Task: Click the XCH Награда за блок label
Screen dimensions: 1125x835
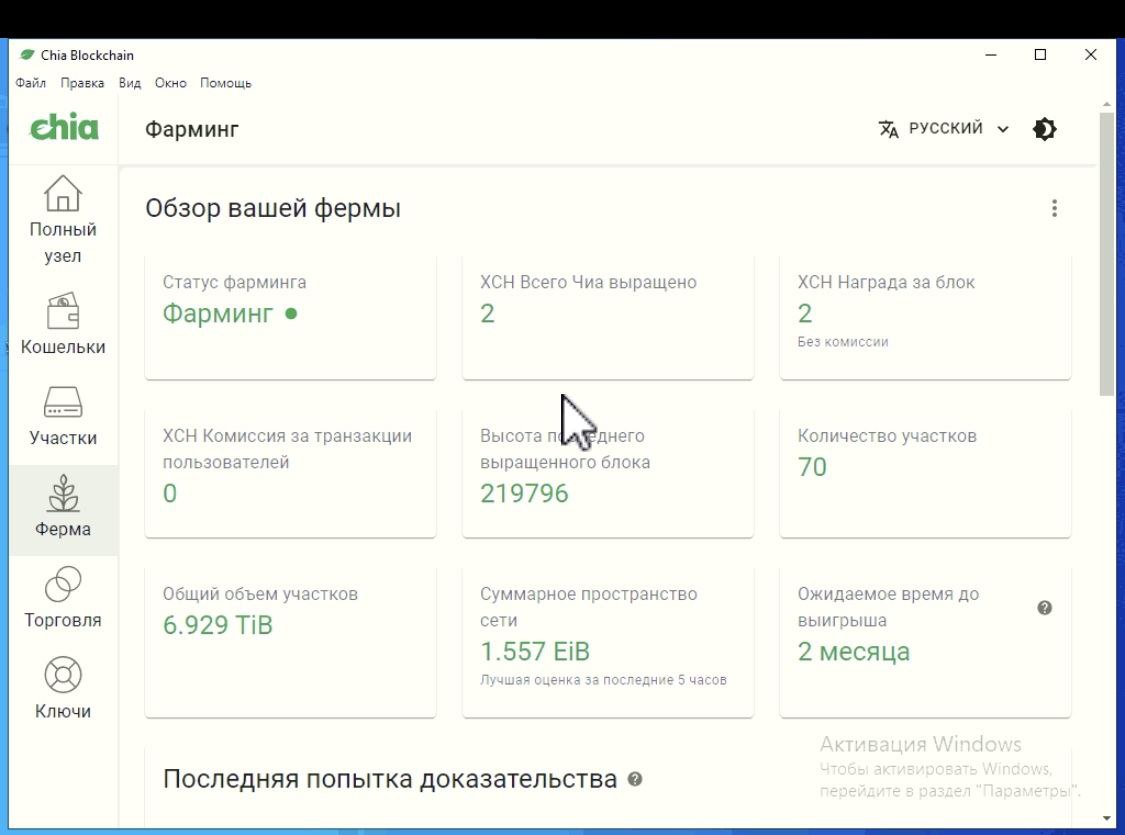Action: tap(886, 282)
